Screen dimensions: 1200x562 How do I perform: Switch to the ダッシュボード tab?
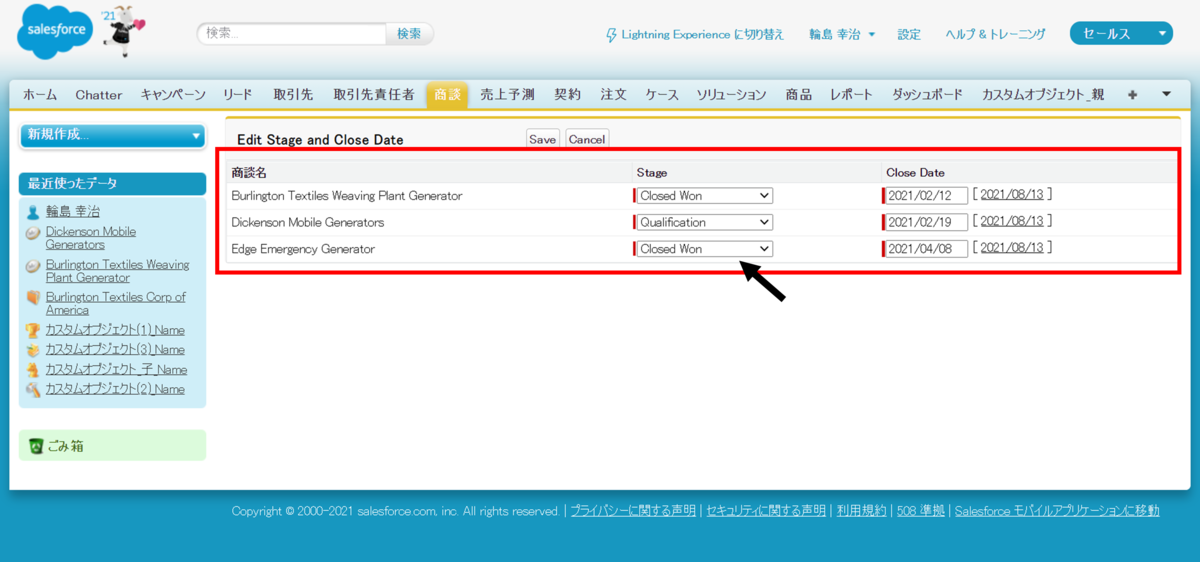pyautogui.click(x=927, y=95)
